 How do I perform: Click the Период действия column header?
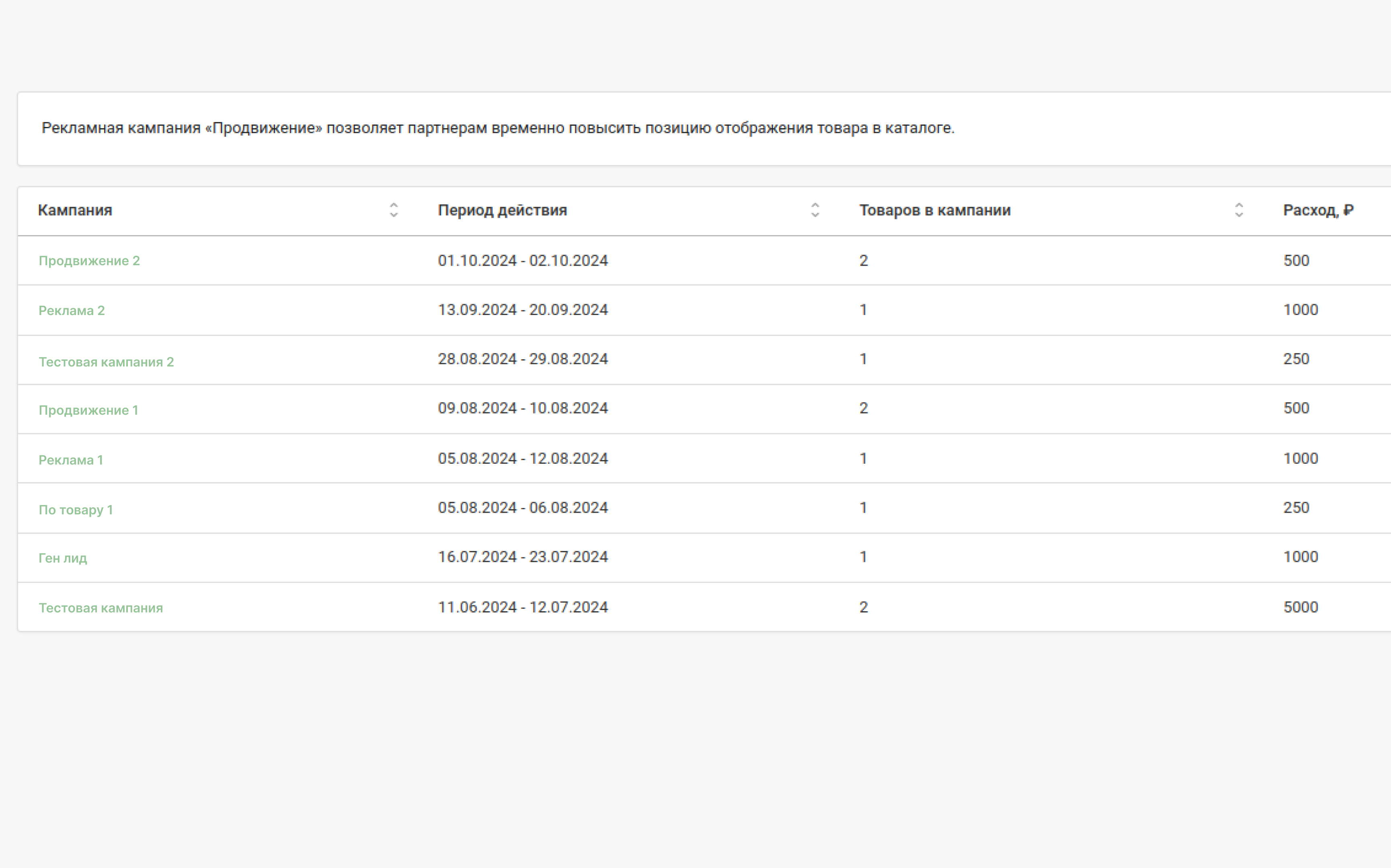(x=503, y=210)
